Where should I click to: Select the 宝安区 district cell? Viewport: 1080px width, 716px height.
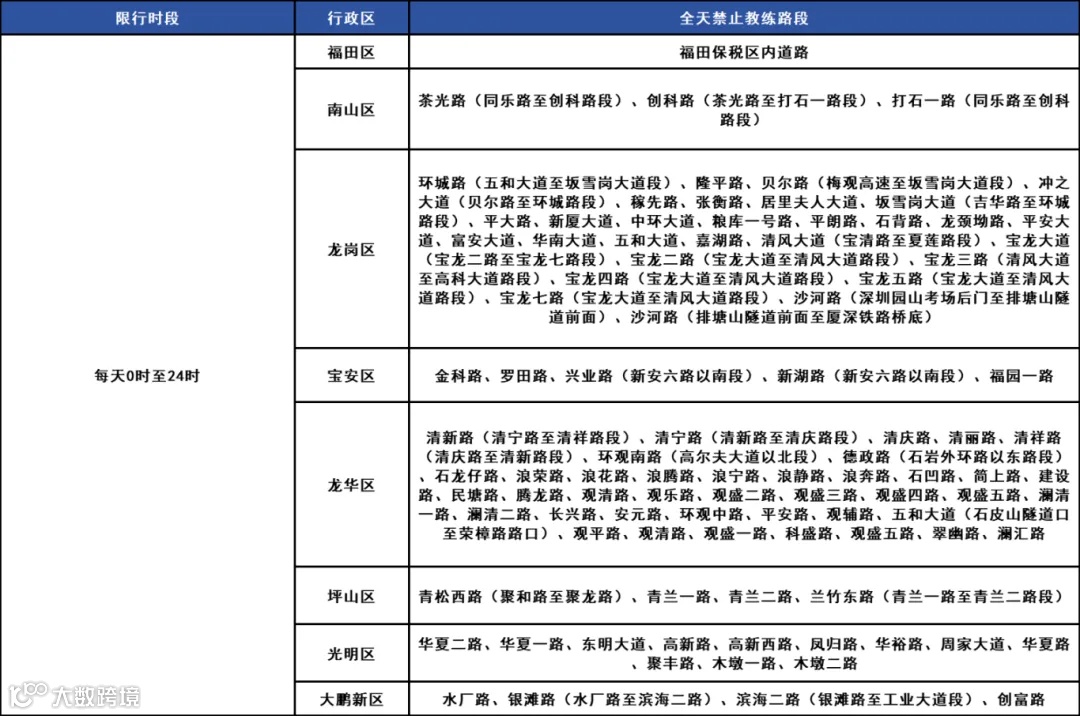point(351,376)
